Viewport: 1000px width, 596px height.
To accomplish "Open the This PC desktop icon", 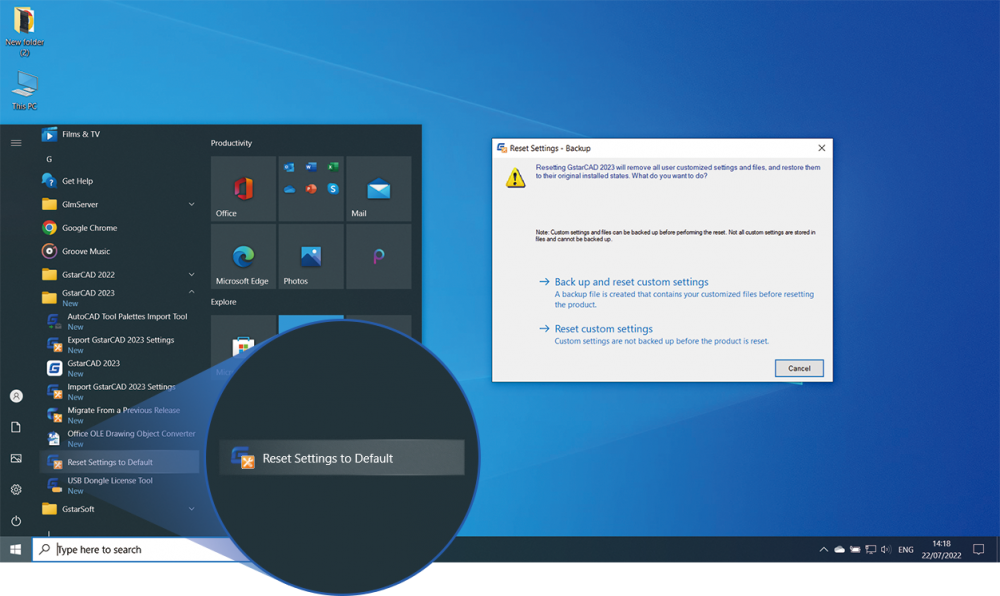I will tap(24, 90).
